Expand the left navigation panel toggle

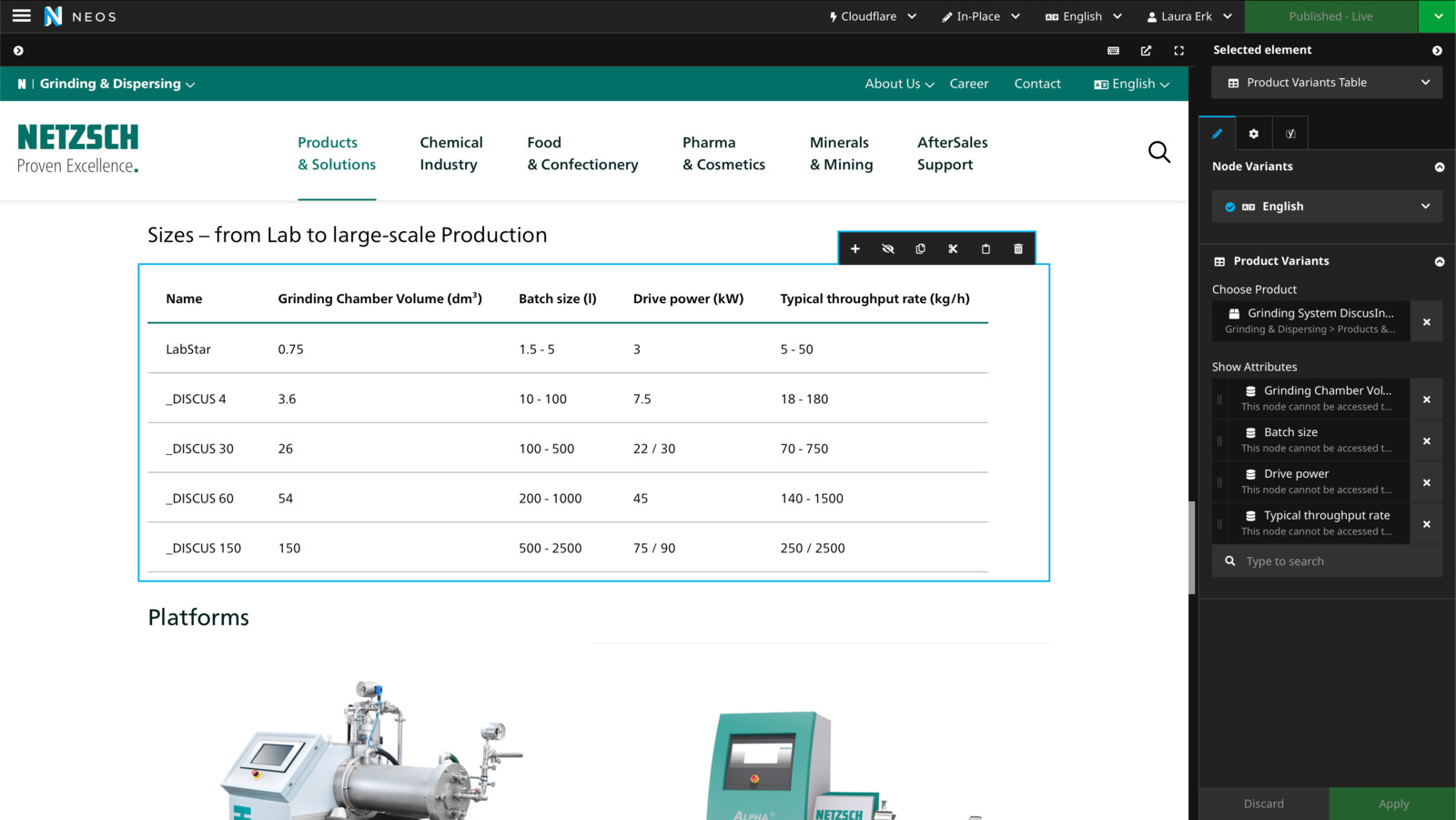pos(18,51)
